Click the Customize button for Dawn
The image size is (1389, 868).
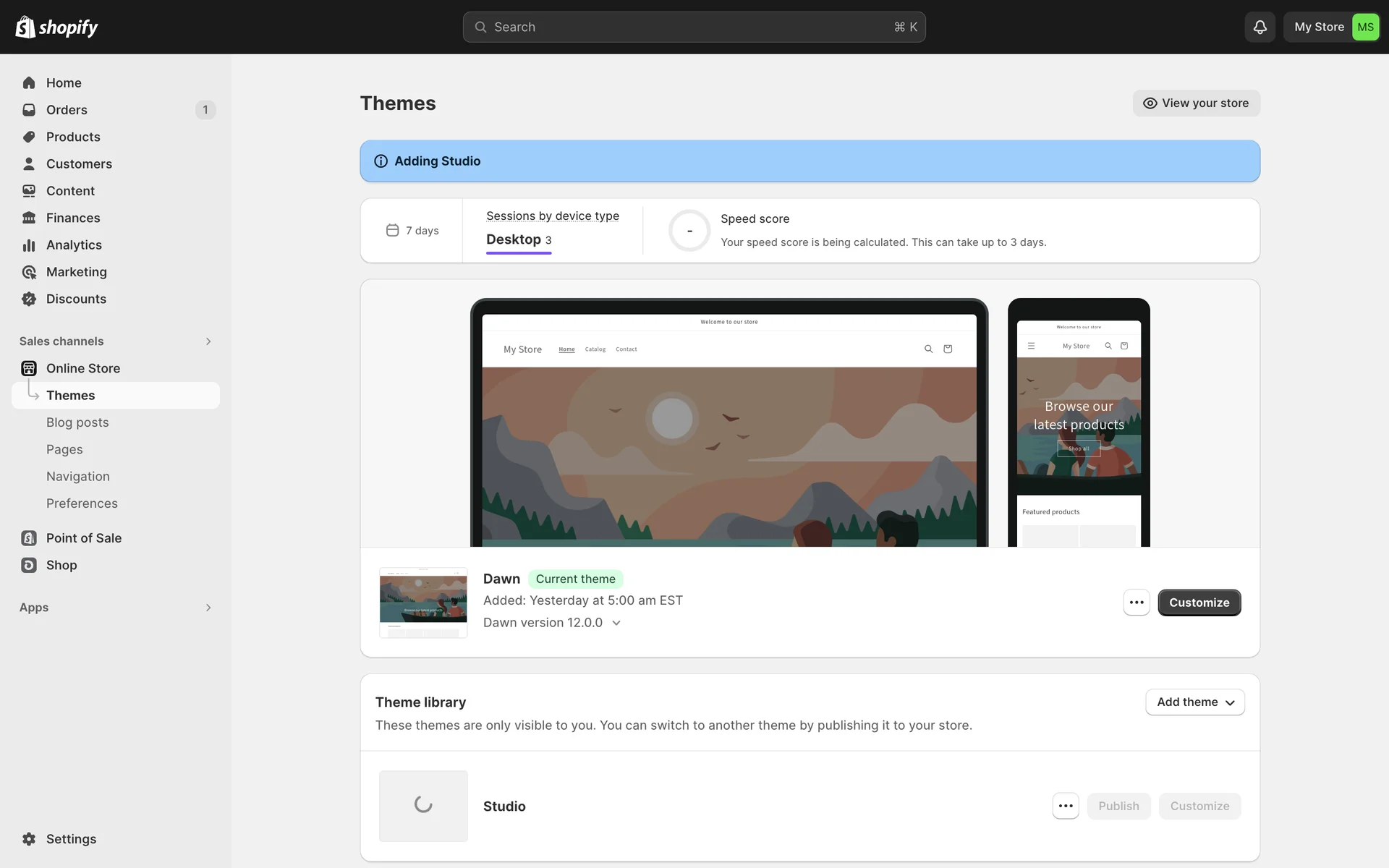click(x=1199, y=603)
